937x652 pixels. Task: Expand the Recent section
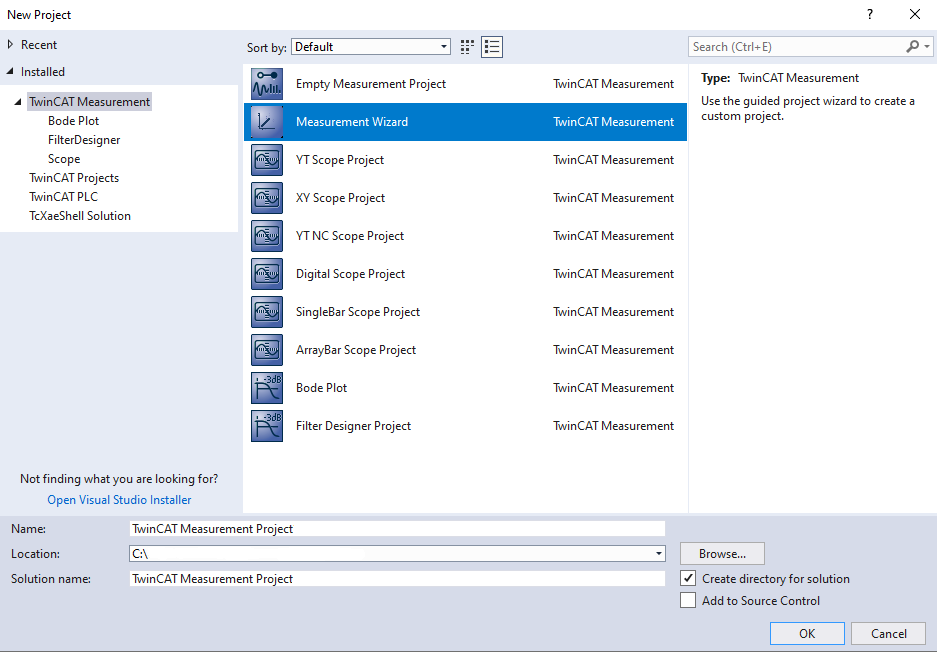point(10,45)
